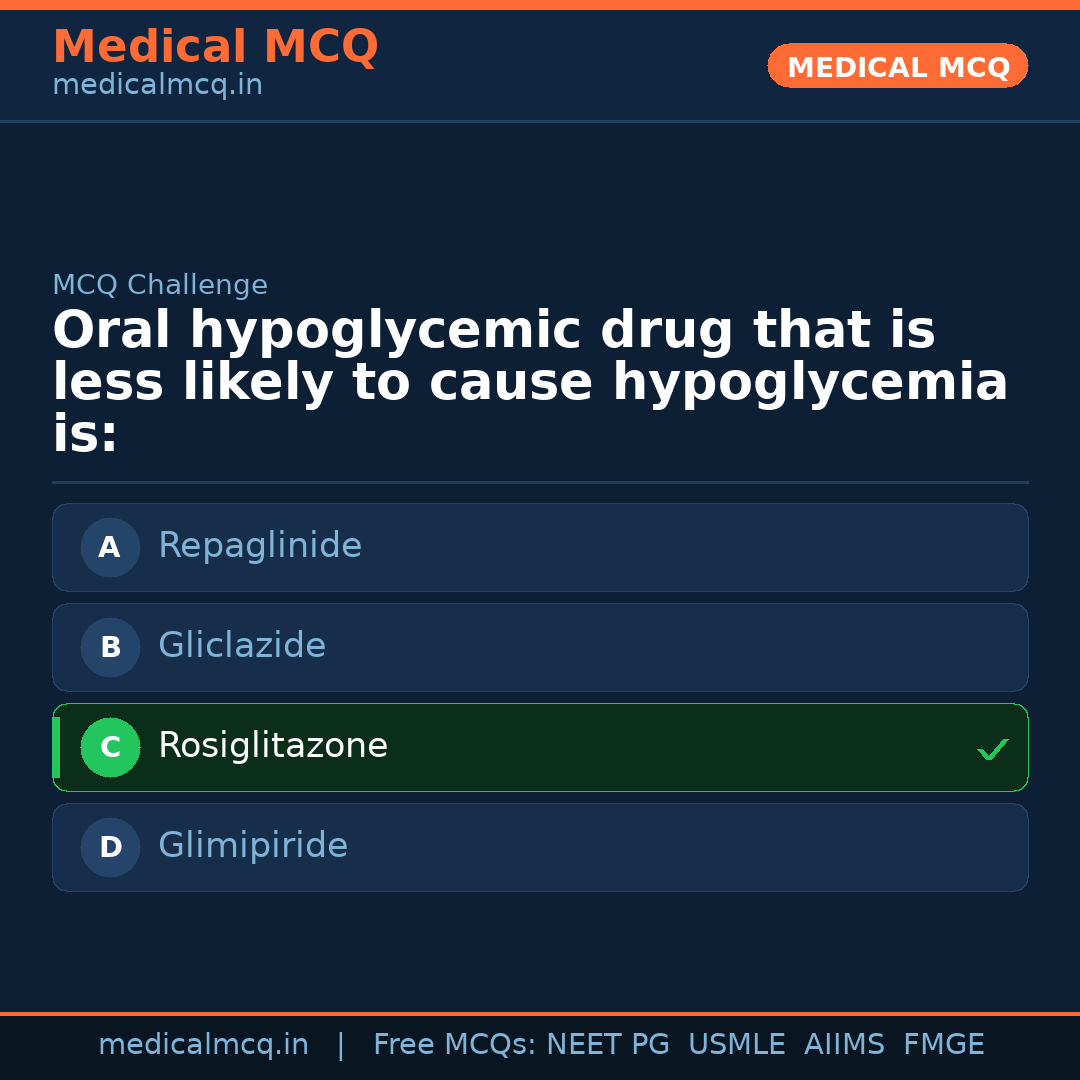Select the Repaglinide answer text
Screen dimensions: 1080x1080
[x=260, y=546]
